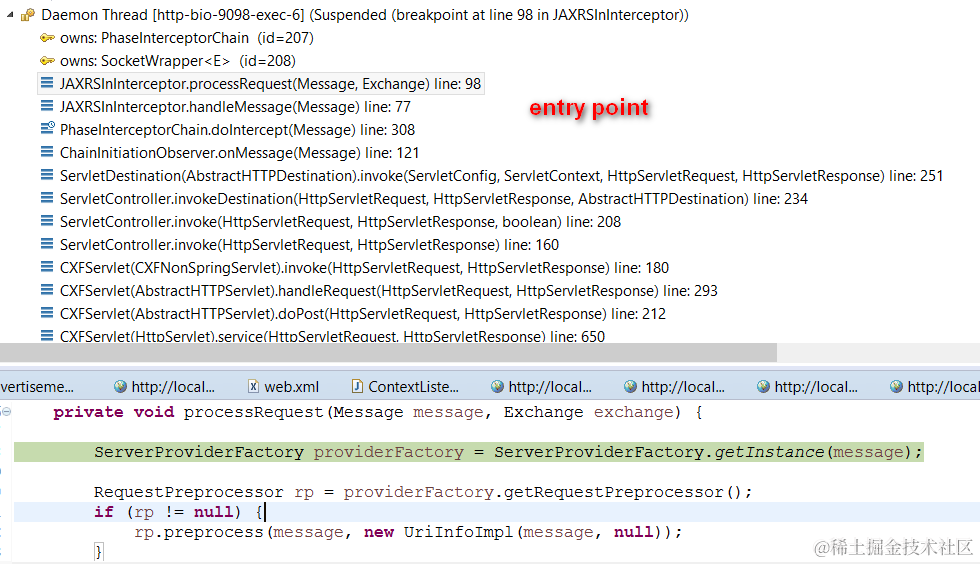
Task: Click globe icon on first http://local tab
Action: [120, 386]
